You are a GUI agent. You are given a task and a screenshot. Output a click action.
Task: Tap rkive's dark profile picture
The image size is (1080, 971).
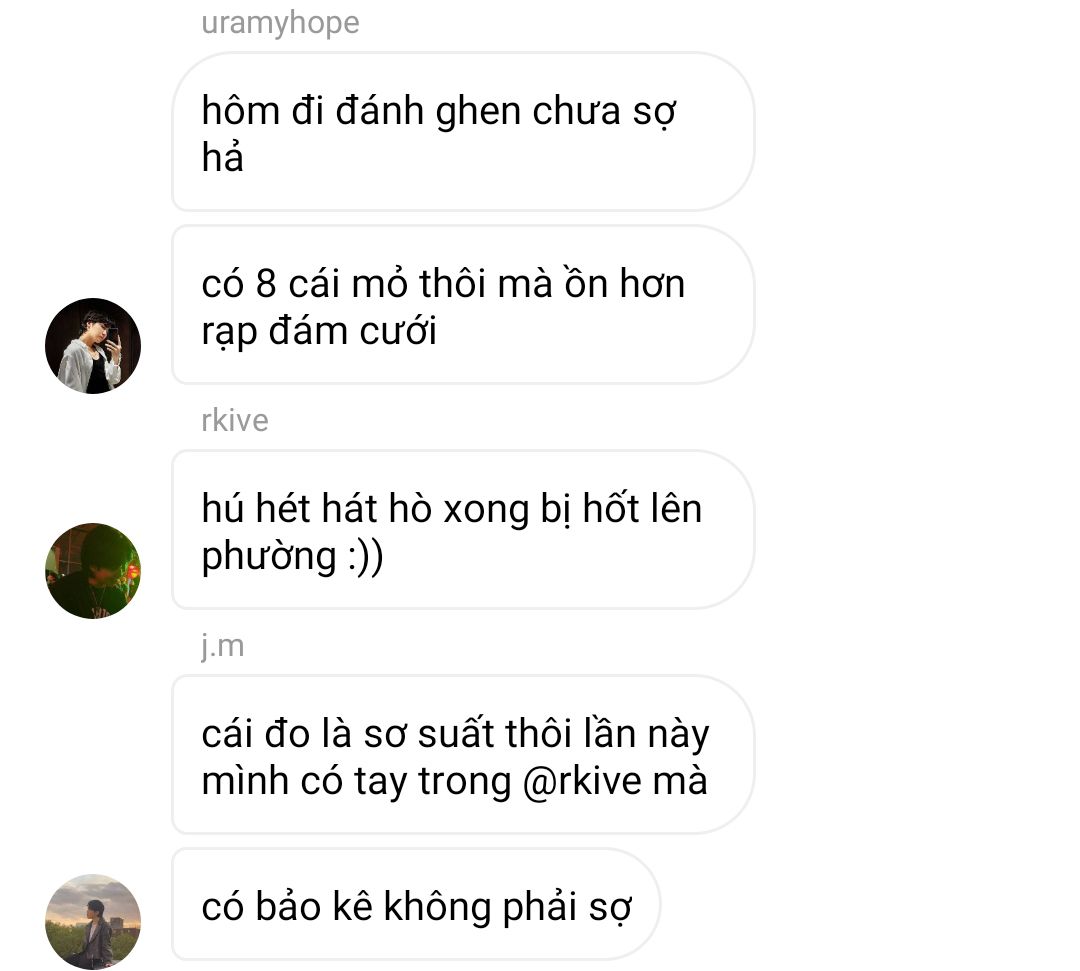coord(93,571)
